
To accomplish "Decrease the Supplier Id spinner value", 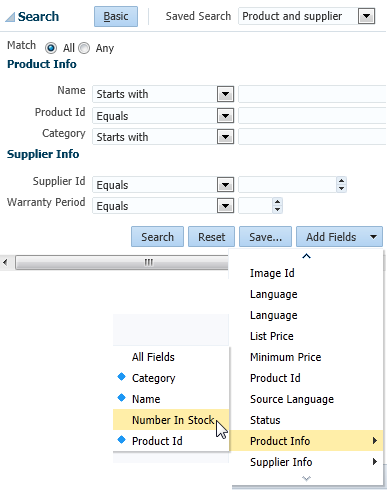I will coord(341,189).
